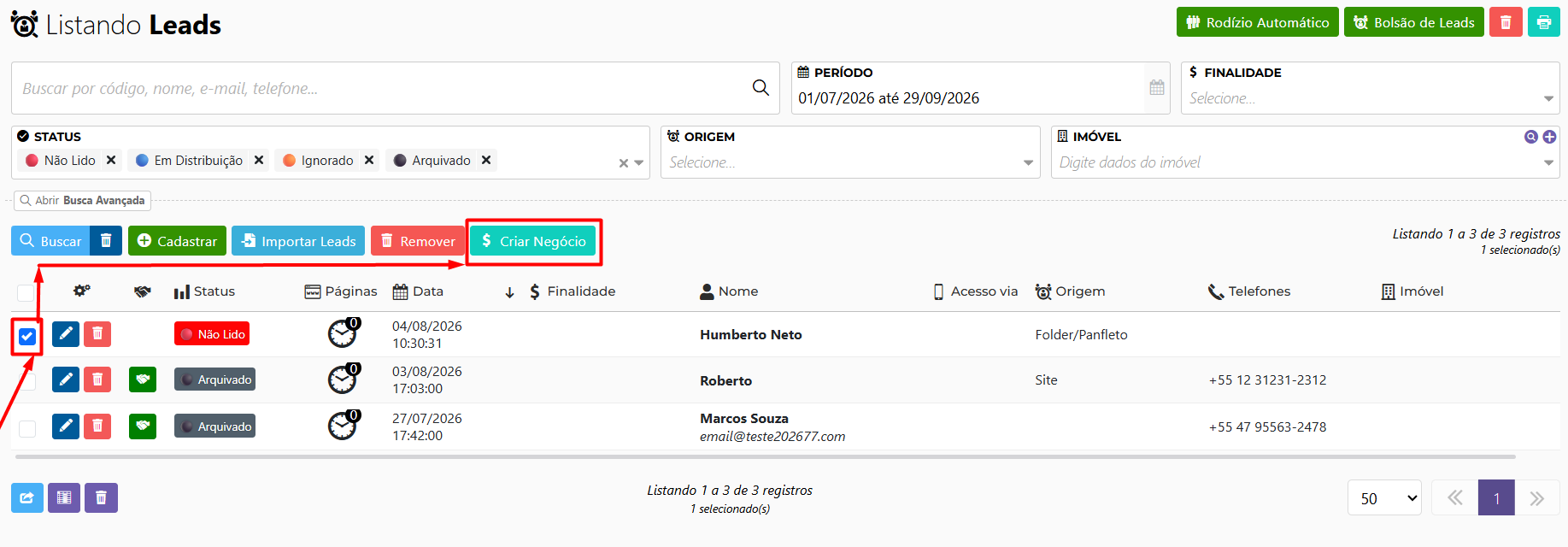Screen dimensions: 1568x547
Task: Uncheck the Humberto Neto row checkbox
Action: tap(27, 336)
